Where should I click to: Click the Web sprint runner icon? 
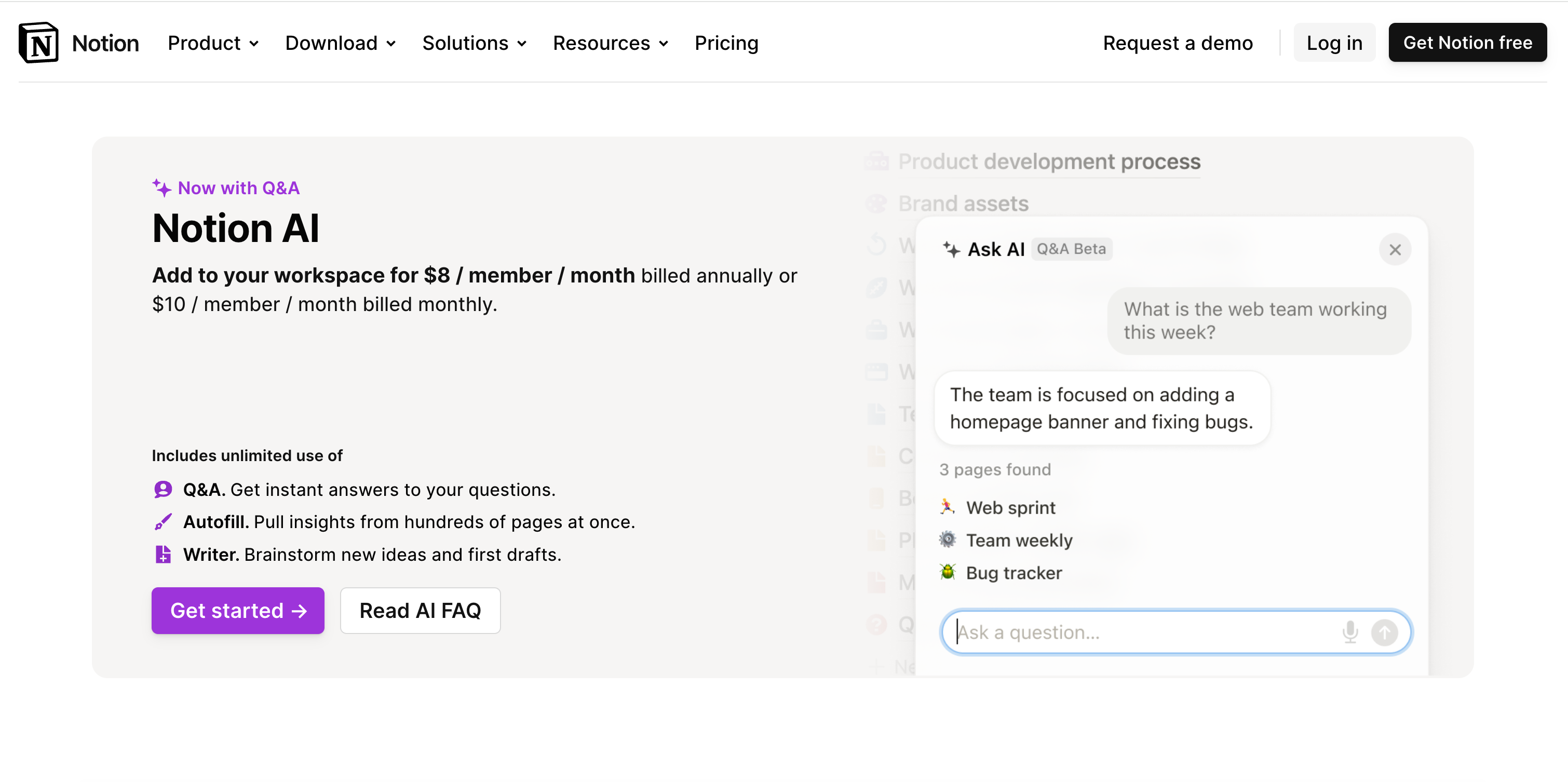click(947, 507)
